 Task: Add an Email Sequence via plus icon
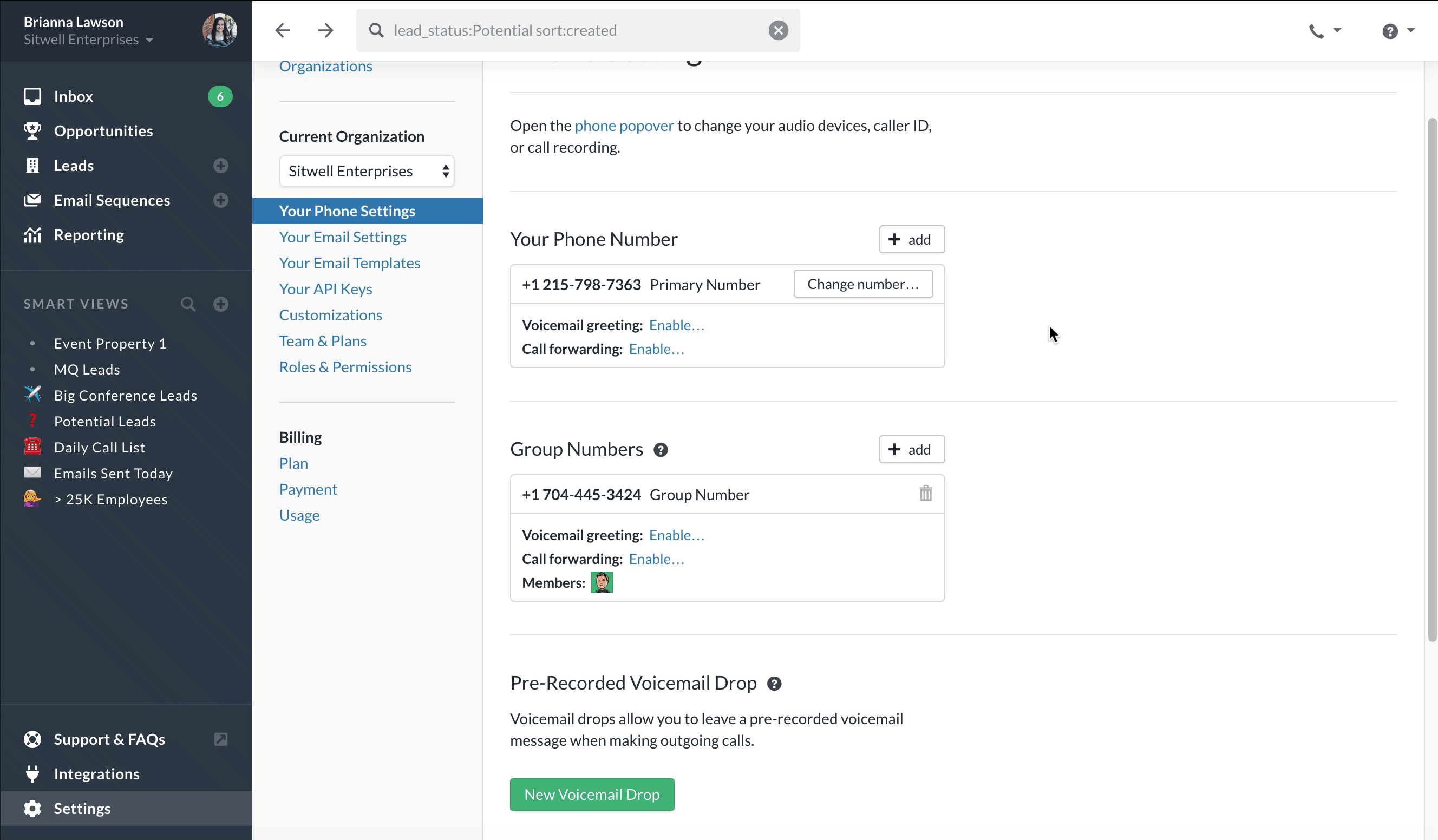pyautogui.click(x=221, y=201)
